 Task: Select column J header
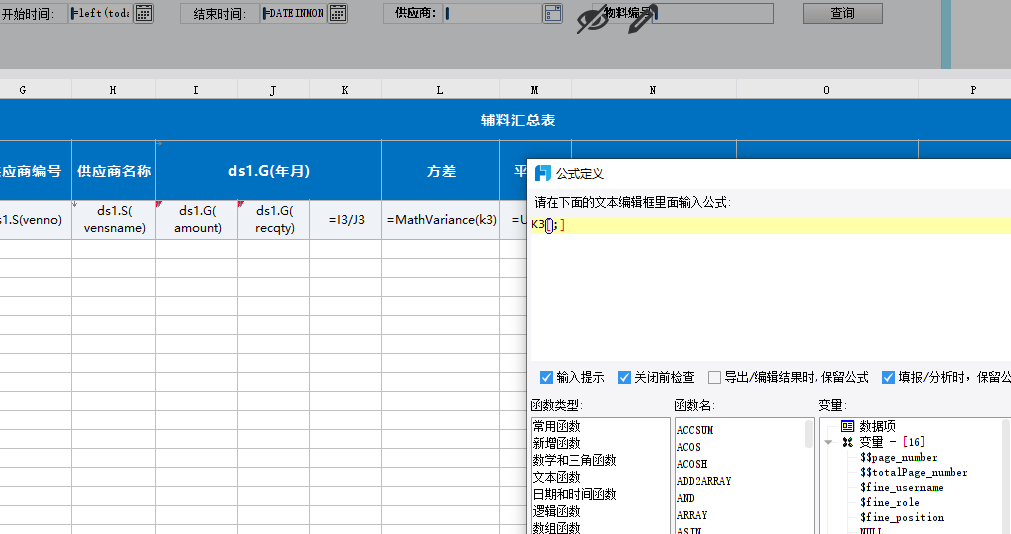(273, 90)
